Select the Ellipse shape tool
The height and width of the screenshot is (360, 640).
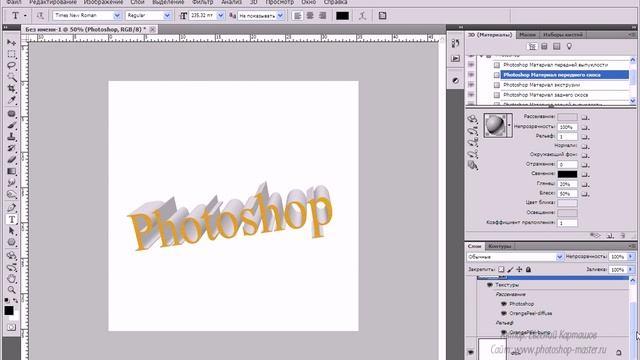pyautogui.click(x=11, y=242)
